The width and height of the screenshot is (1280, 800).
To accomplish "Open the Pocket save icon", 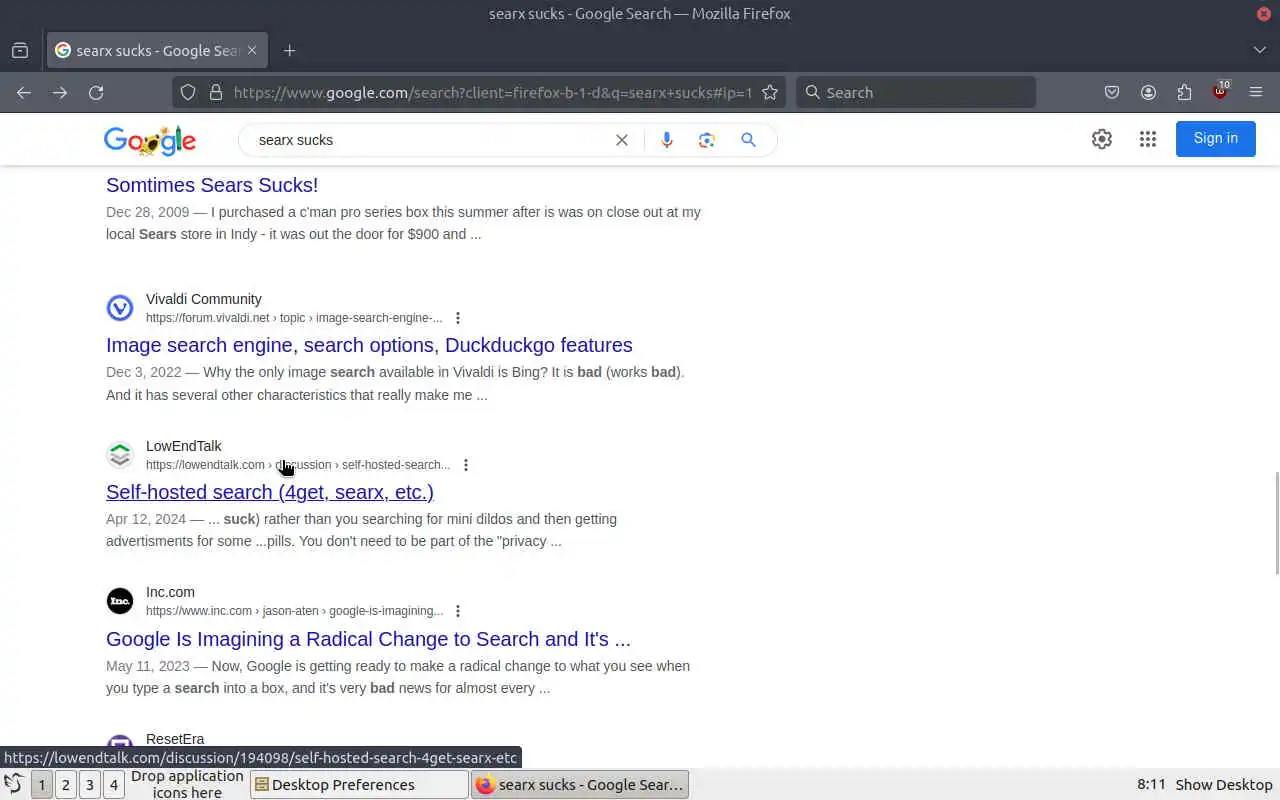I will coord(1112,92).
